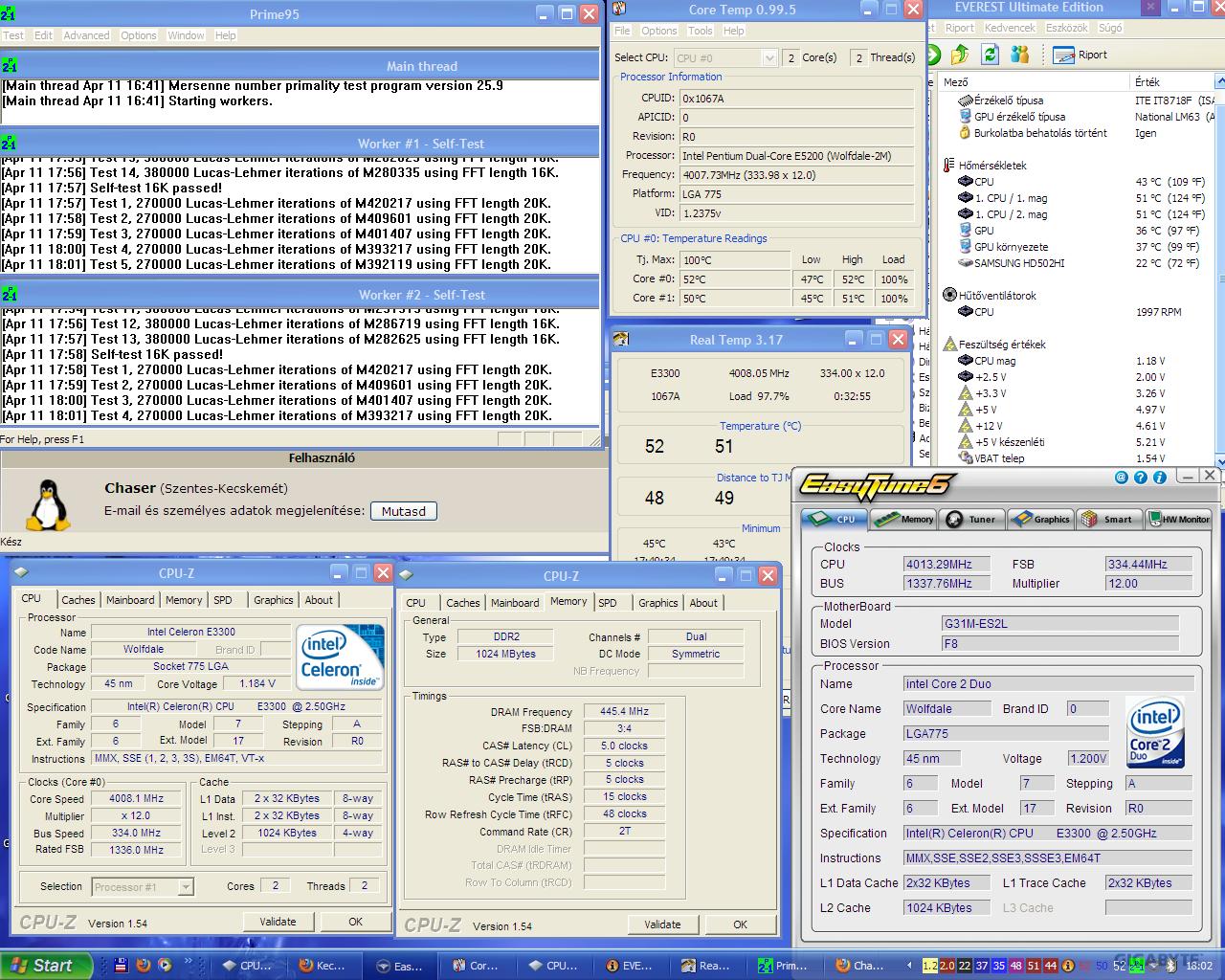Screen dimensions: 1225x980
Task: Click the Érzékelő típusa chip icon
Action: click(x=965, y=100)
